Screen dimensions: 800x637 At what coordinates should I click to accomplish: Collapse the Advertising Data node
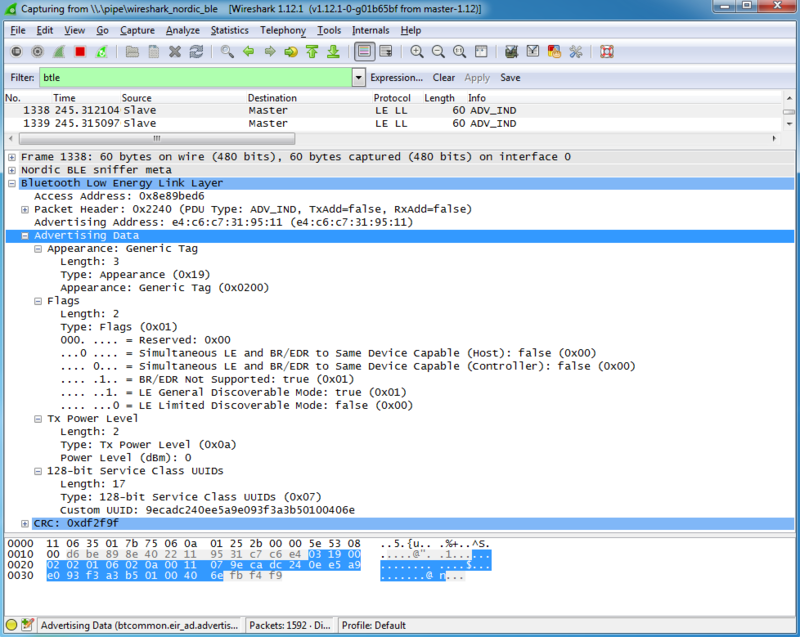tap(24, 236)
